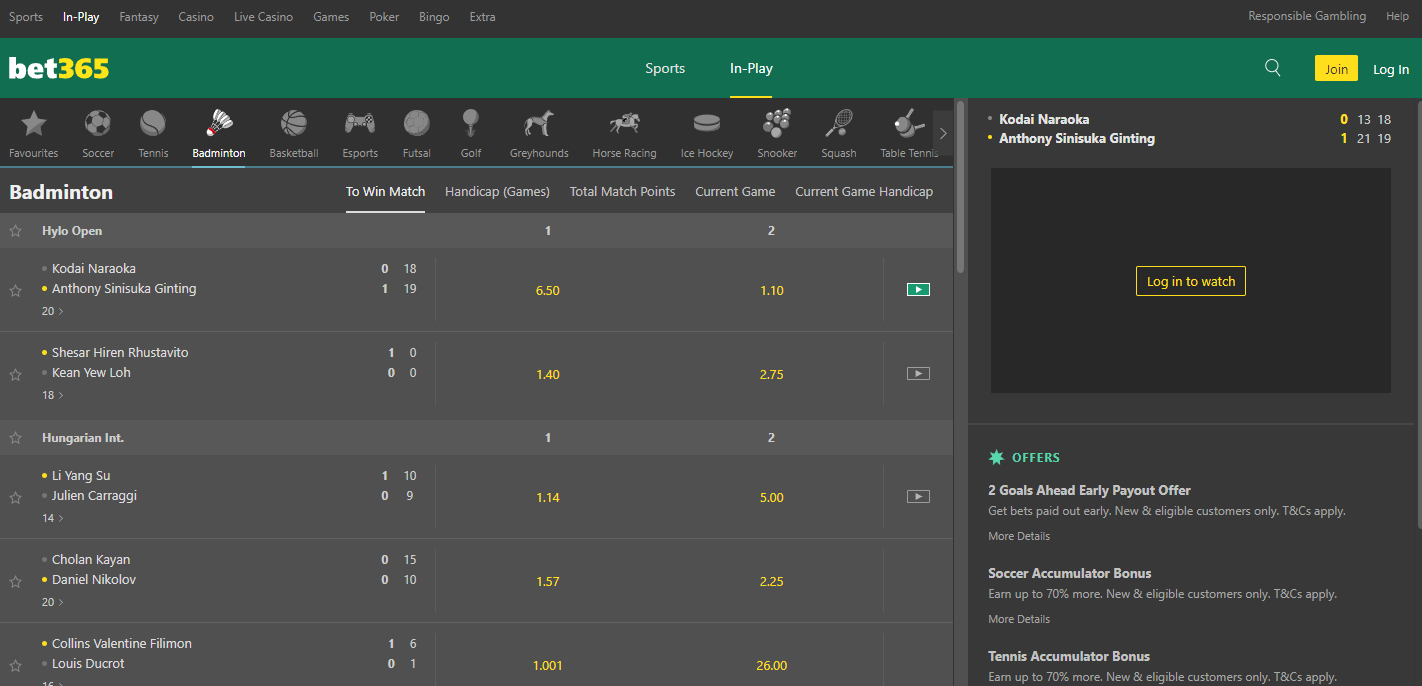This screenshot has height=686, width=1422.
Task: Open More Details for Soccer Accumulator Bonus
Action: pyautogui.click(x=1019, y=618)
